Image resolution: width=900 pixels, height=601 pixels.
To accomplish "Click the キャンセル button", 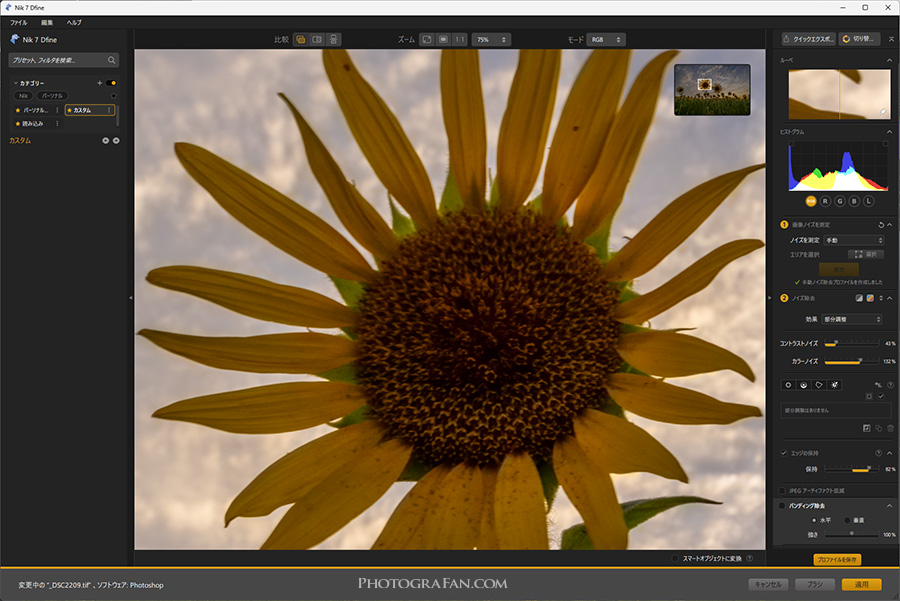I will coord(768,584).
